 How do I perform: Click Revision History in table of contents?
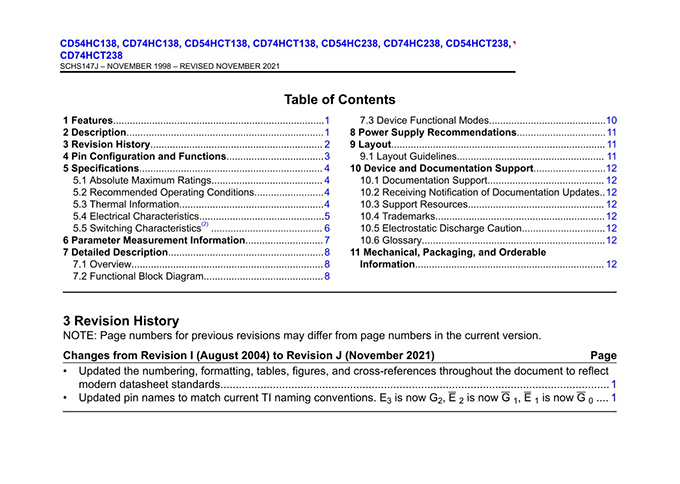coord(106,144)
